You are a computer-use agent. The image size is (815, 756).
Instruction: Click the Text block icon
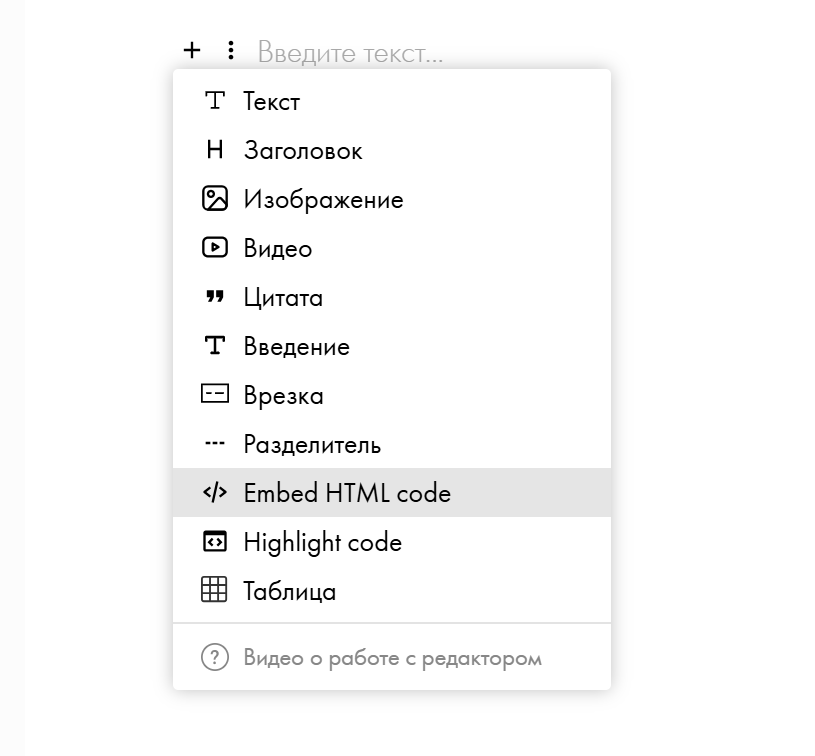[215, 101]
